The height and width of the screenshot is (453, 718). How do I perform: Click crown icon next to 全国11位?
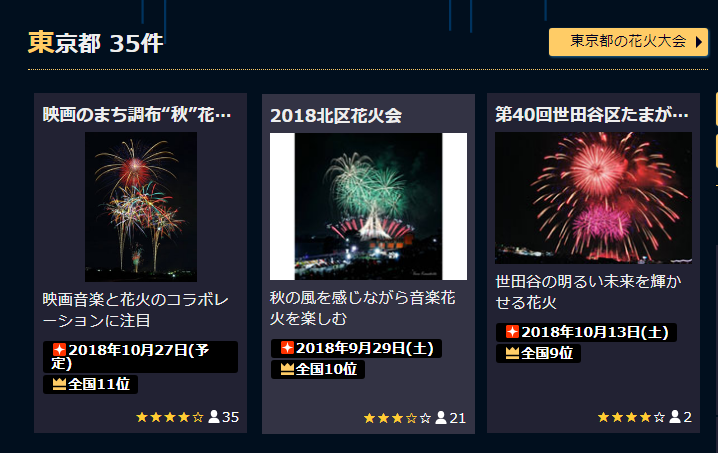coord(59,384)
